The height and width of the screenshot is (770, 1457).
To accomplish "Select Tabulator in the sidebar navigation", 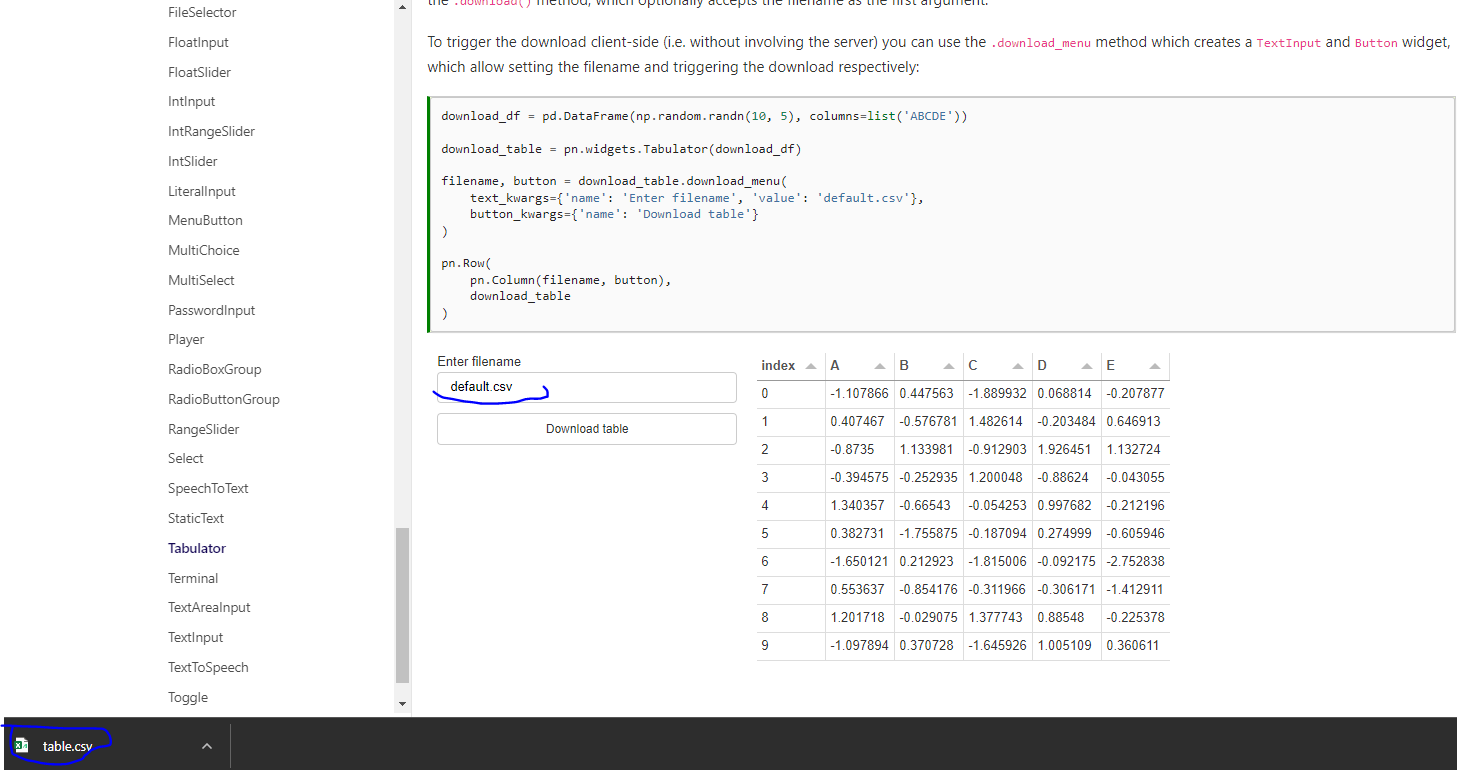I will pyautogui.click(x=196, y=547).
